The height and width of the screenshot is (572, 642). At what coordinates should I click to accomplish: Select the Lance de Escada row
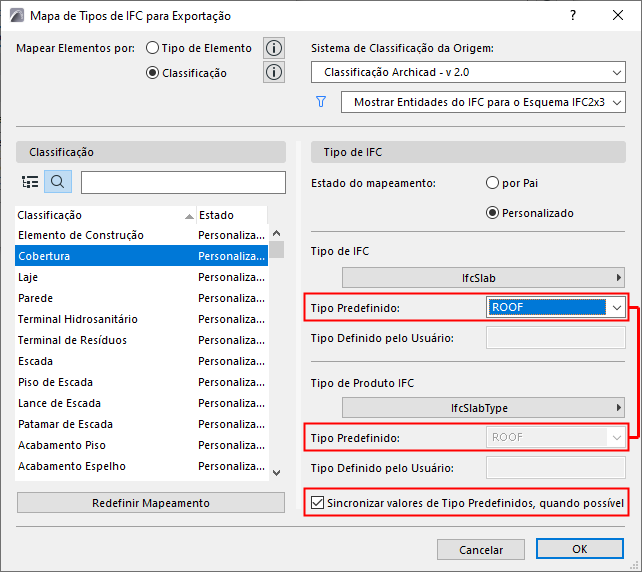click(x=142, y=403)
